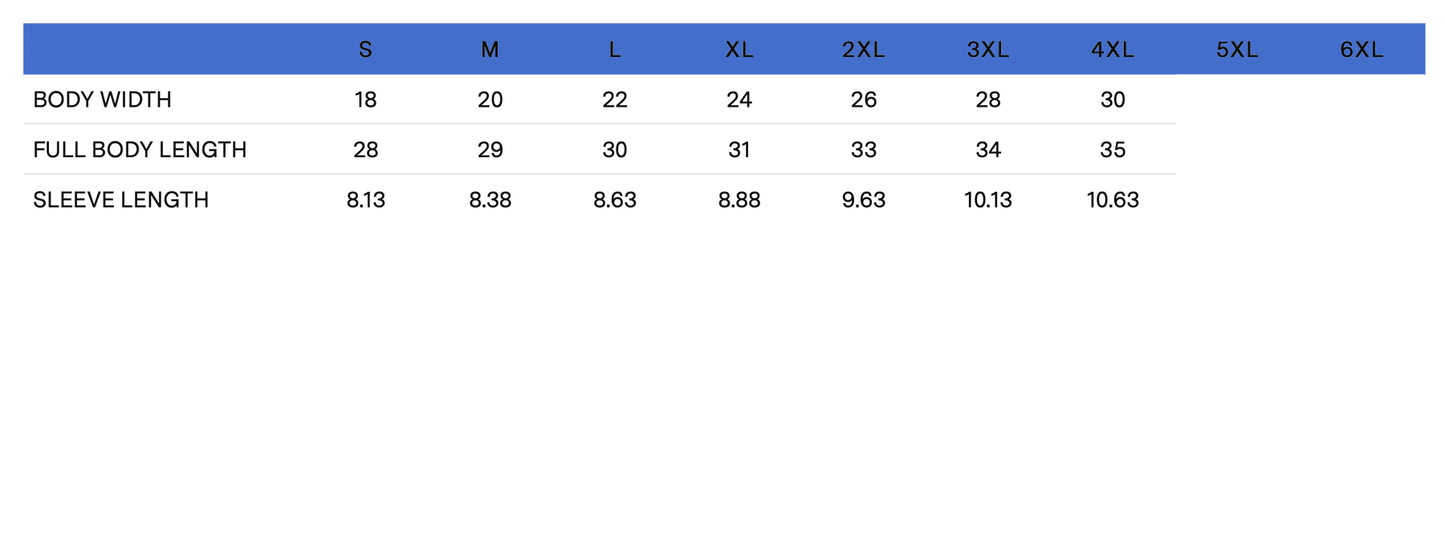The height and width of the screenshot is (535, 1445).
Task: Click body width value 24
Action: point(739,100)
